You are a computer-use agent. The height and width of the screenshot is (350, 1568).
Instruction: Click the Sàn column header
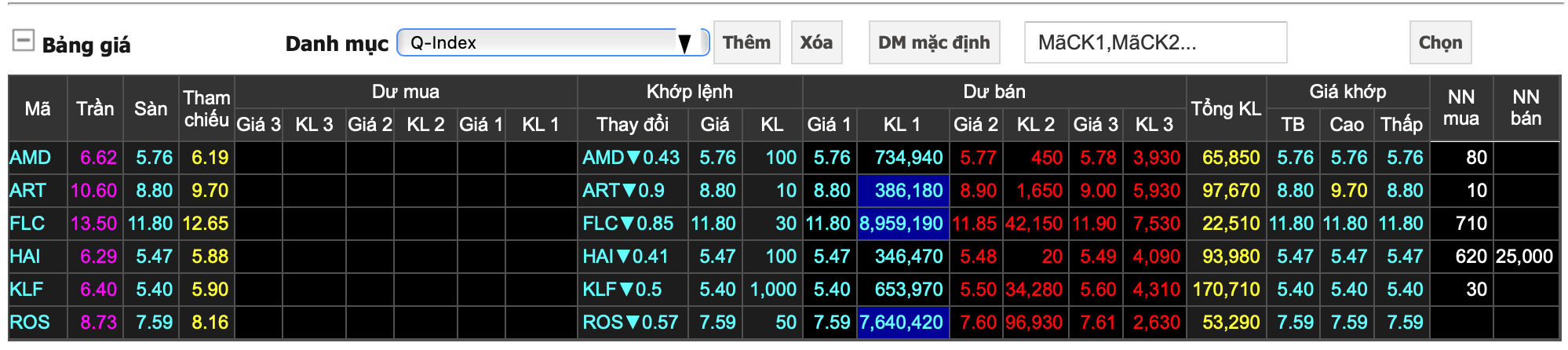151,108
